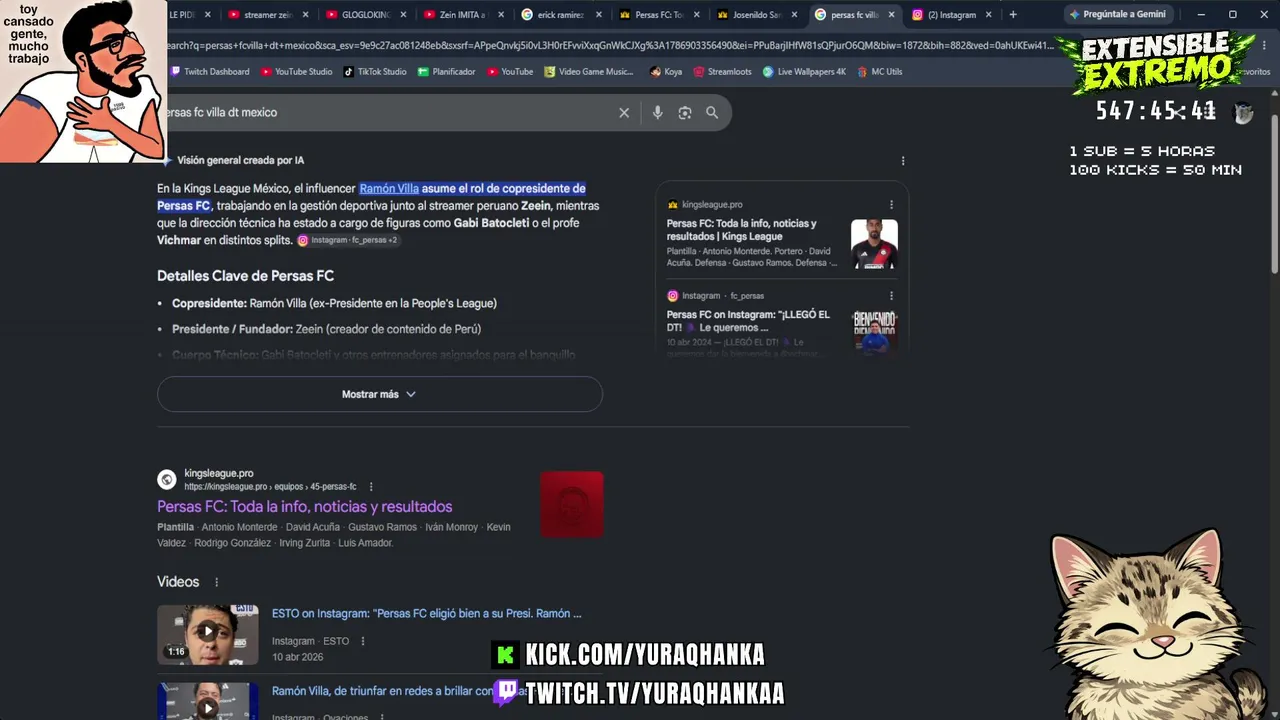Play the Ramón Villa Ovaciones video thumbnail
The width and height of the screenshot is (1280, 720).
click(x=207, y=701)
